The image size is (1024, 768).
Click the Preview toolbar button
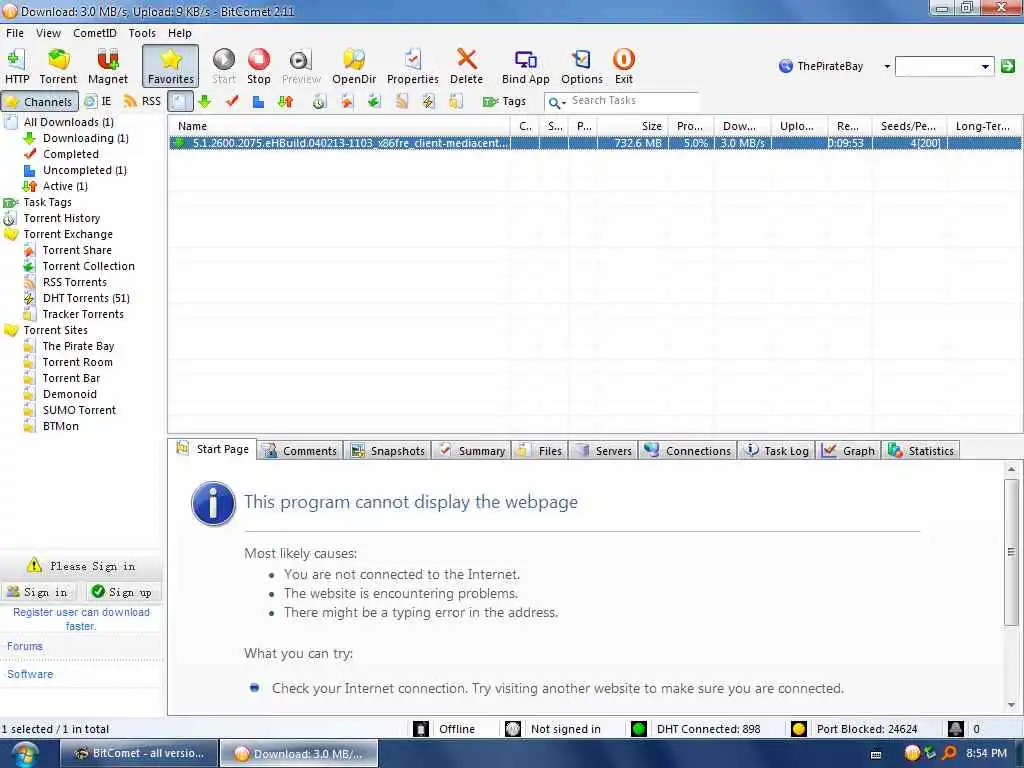click(301, 66)
